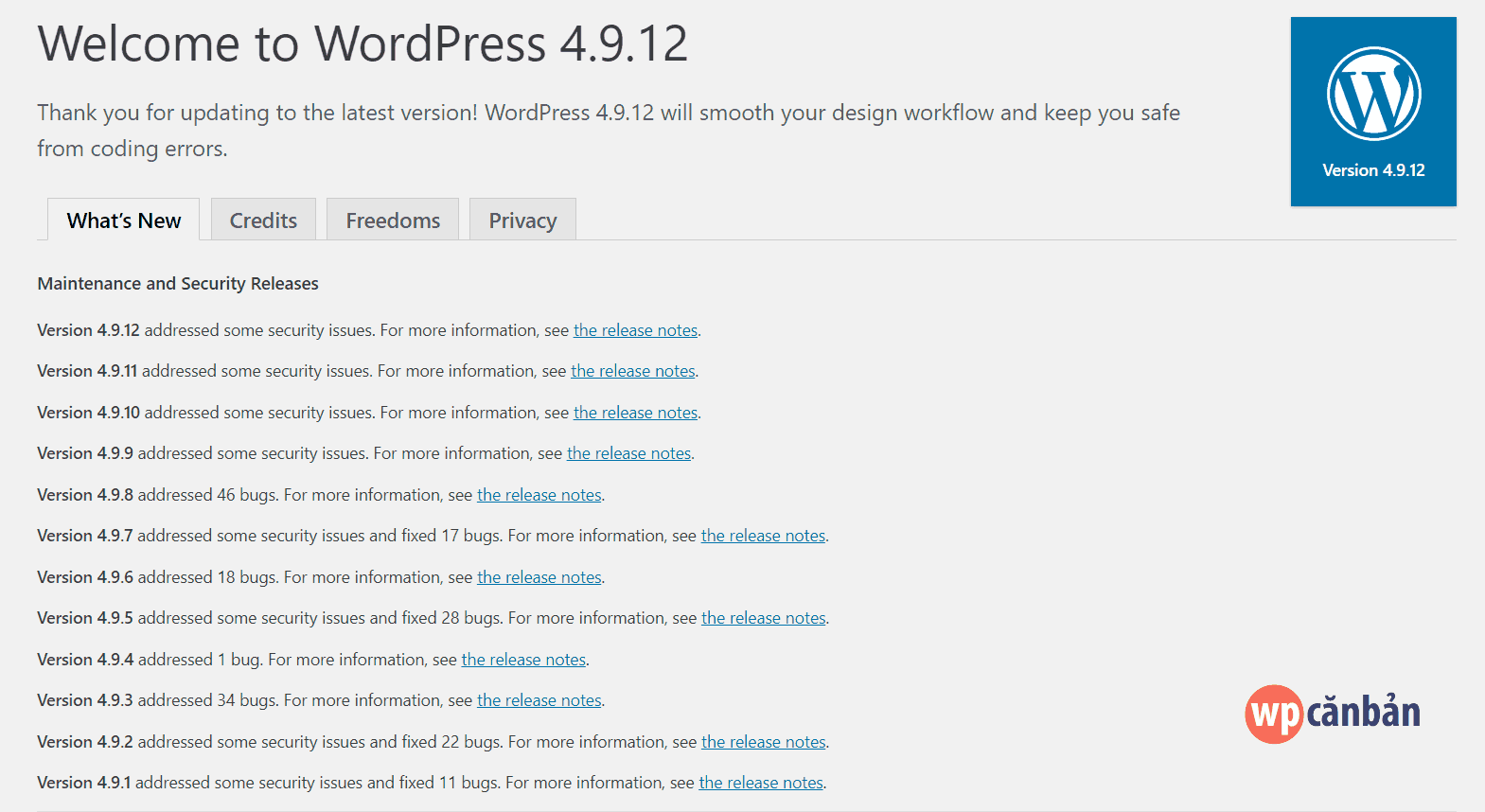Open release notes link for Version 4.9.8
Image resolution: width=1485 pixels, height=812 pixels.
coord(539,495)
